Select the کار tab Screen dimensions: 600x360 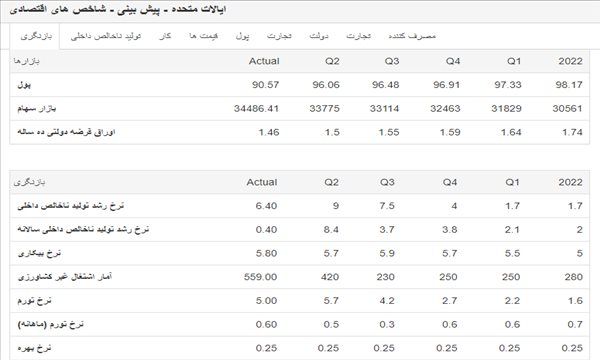[165, 36]
